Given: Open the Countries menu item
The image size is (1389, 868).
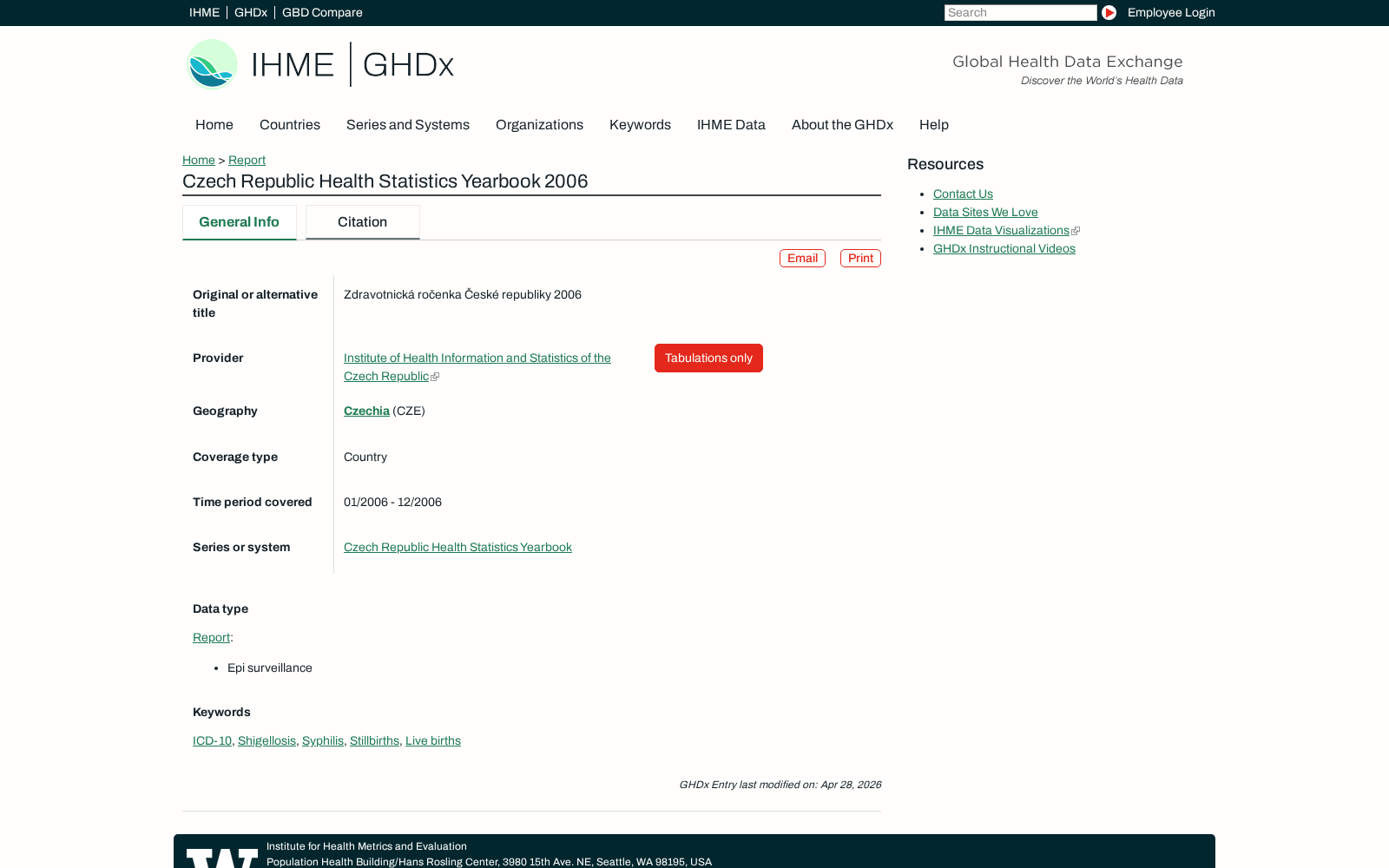Looking at the screenshot, I should click(x=290, y=125).
